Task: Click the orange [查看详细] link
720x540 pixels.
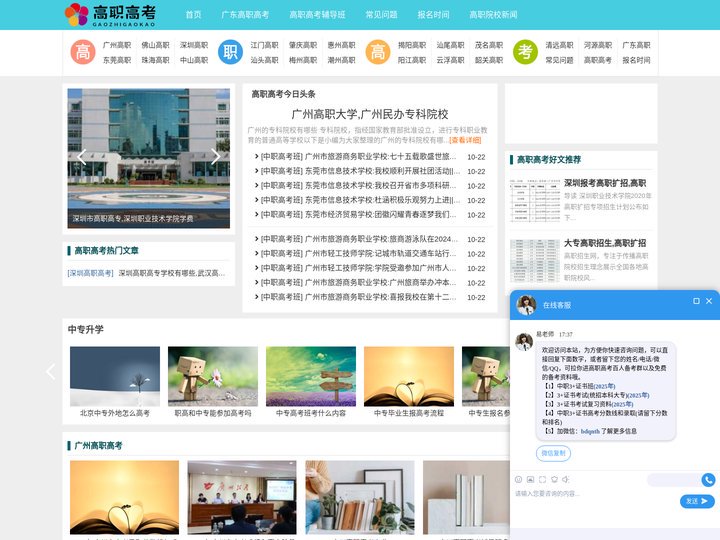Action: (465, 140)
